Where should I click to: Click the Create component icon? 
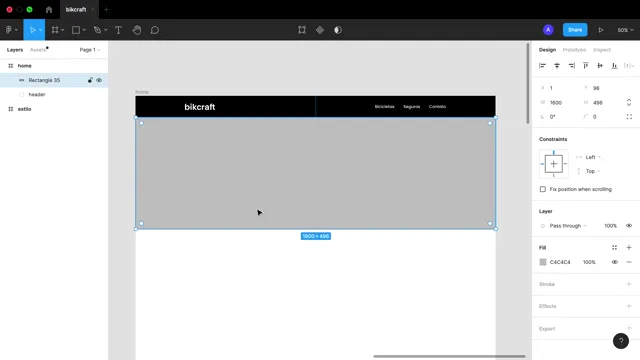tap(320, 30)
